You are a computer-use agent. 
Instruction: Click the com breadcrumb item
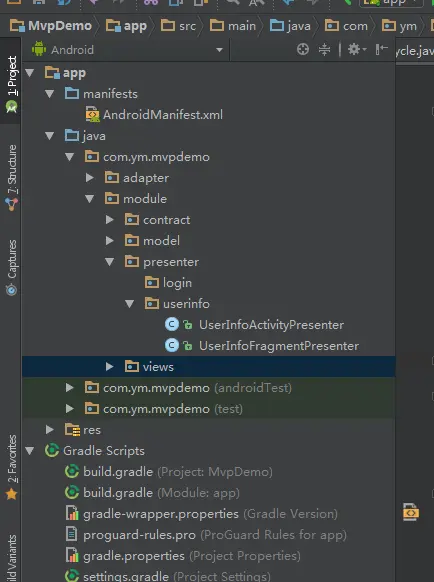(x=346, y=26)
